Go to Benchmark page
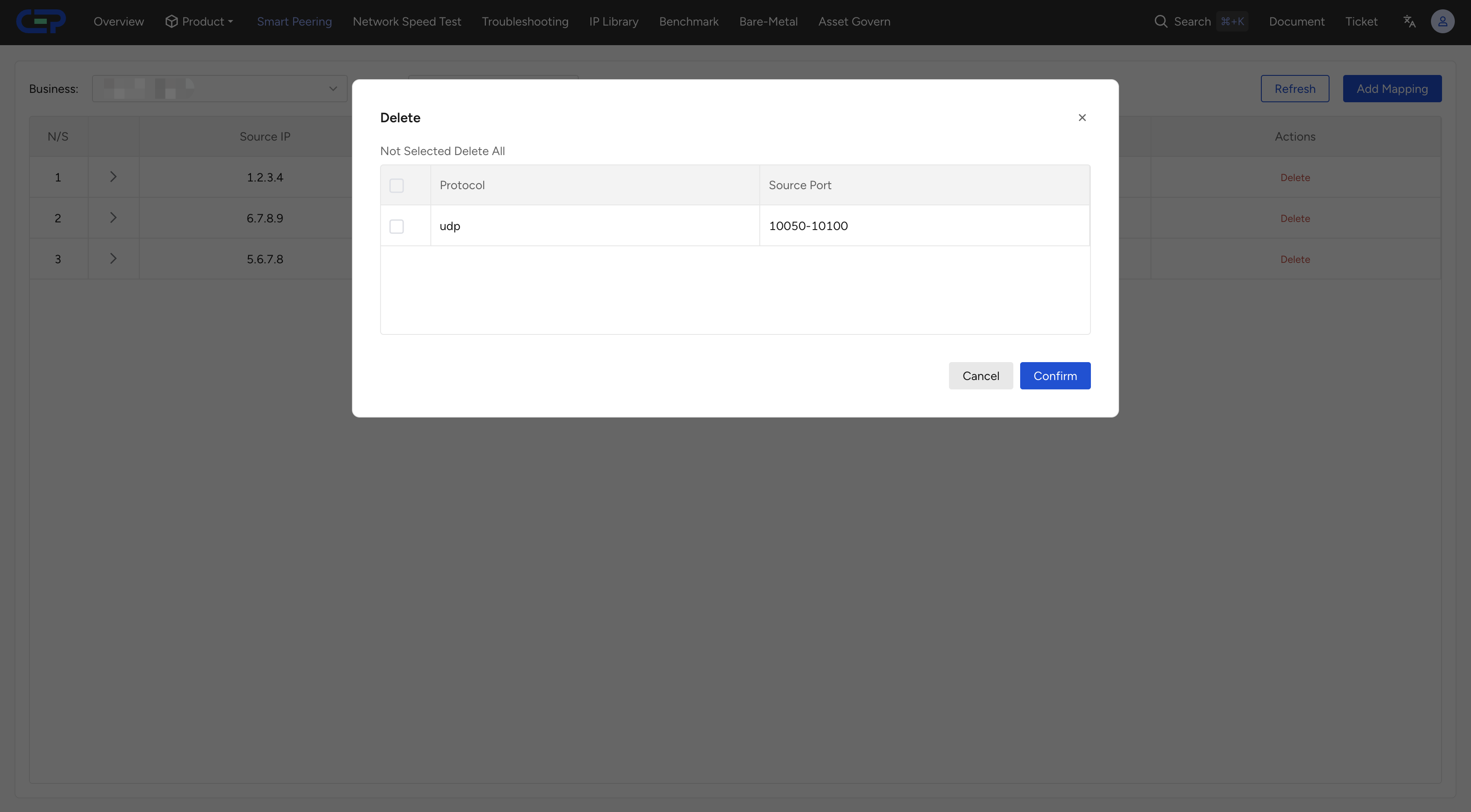Viewport: 1471px width, 812px height. pos(689,22)
